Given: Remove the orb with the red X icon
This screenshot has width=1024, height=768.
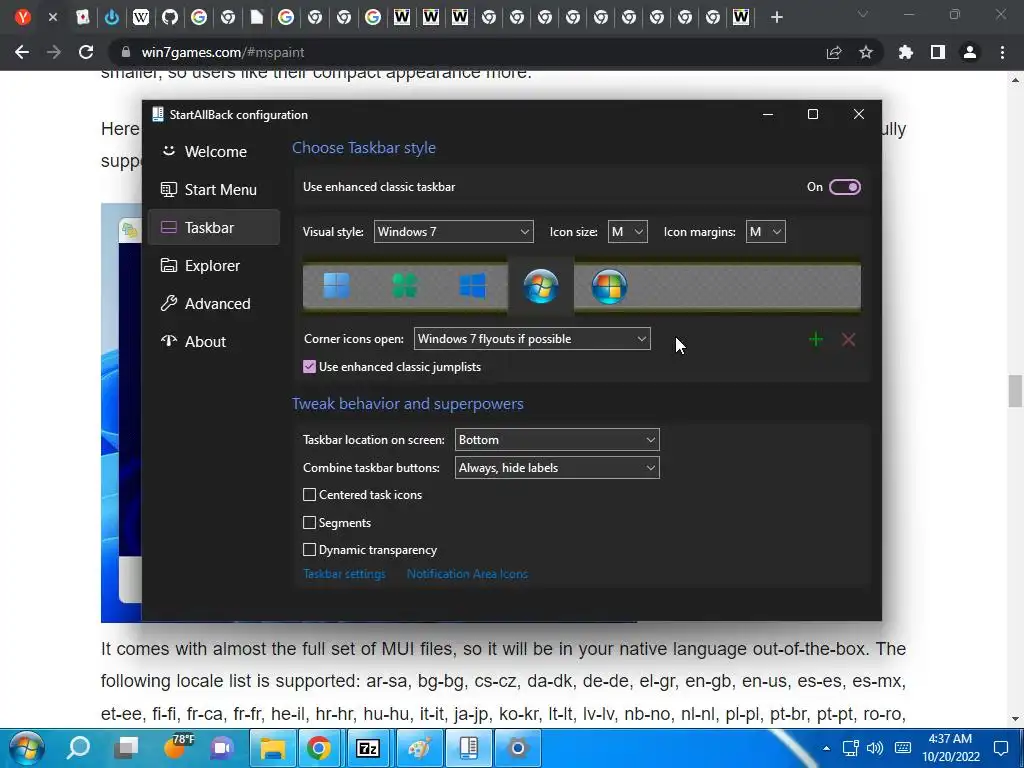Looking at the screenshot, I should (x=848, y=340).
